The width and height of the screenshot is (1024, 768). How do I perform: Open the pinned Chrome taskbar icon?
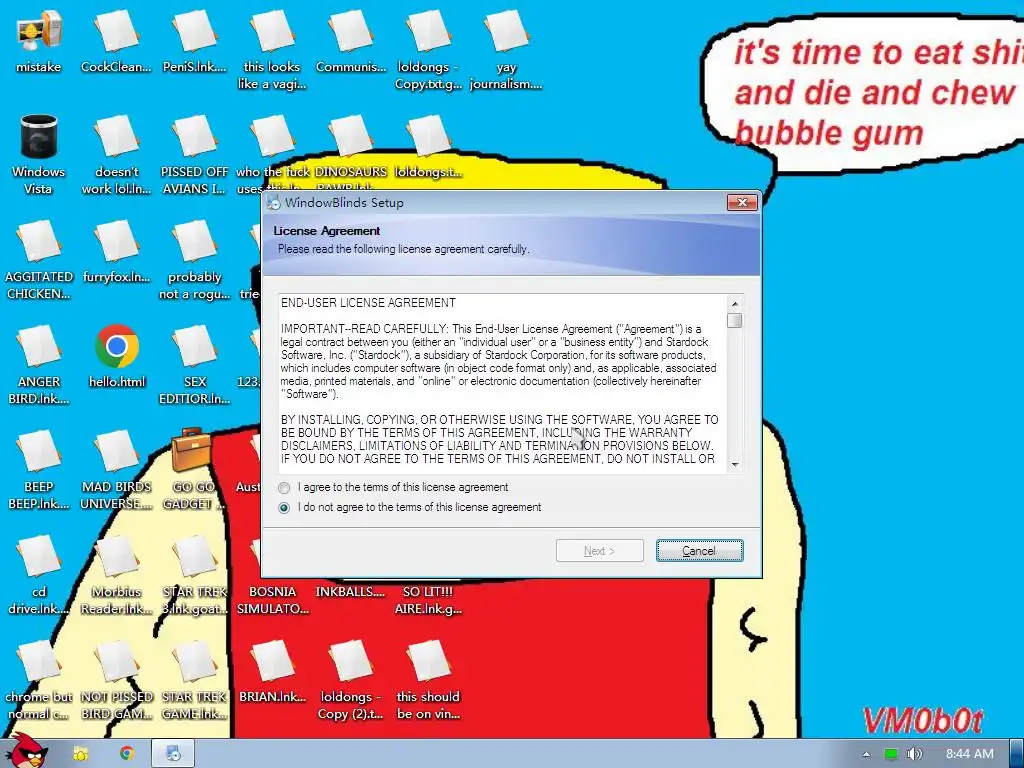127,754
